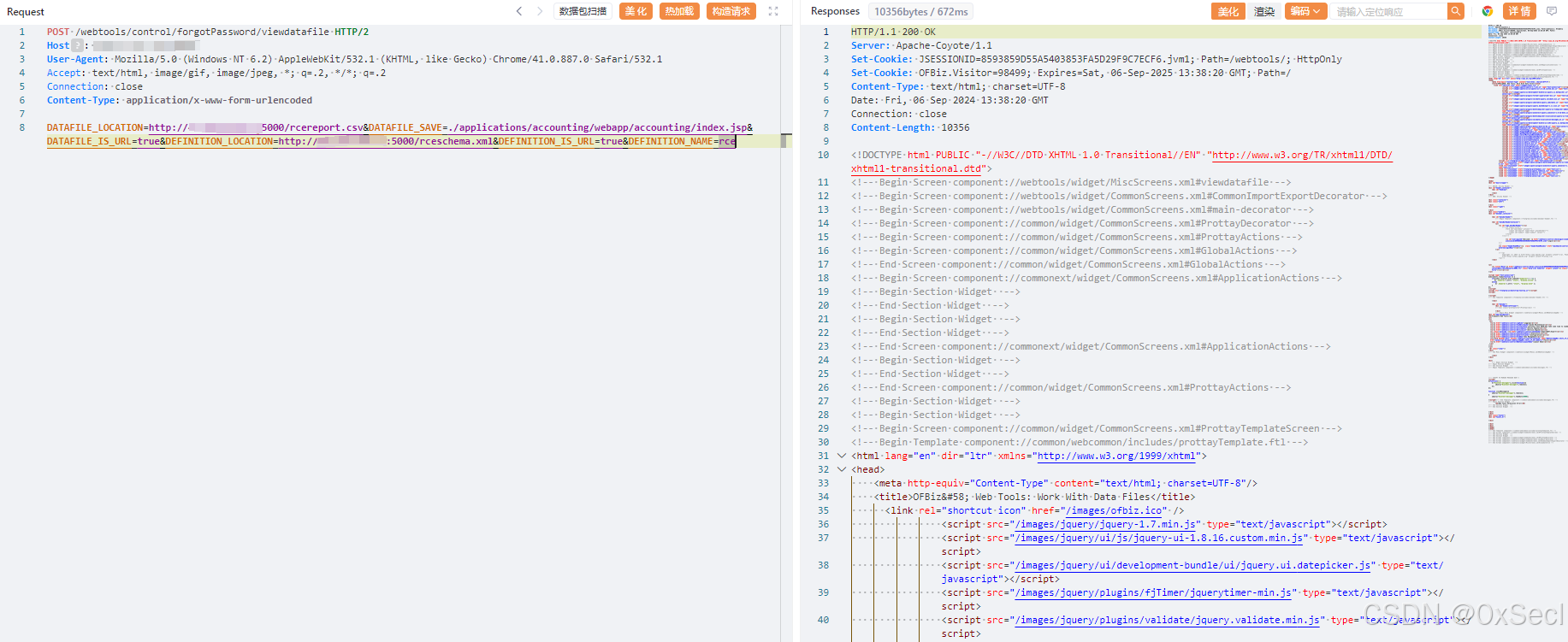Image resolution: width=1568 pixels, height=642 pixels.
Task: Click the Date Fri, 06 Sep 2024 header
Action: coord(950,100)
